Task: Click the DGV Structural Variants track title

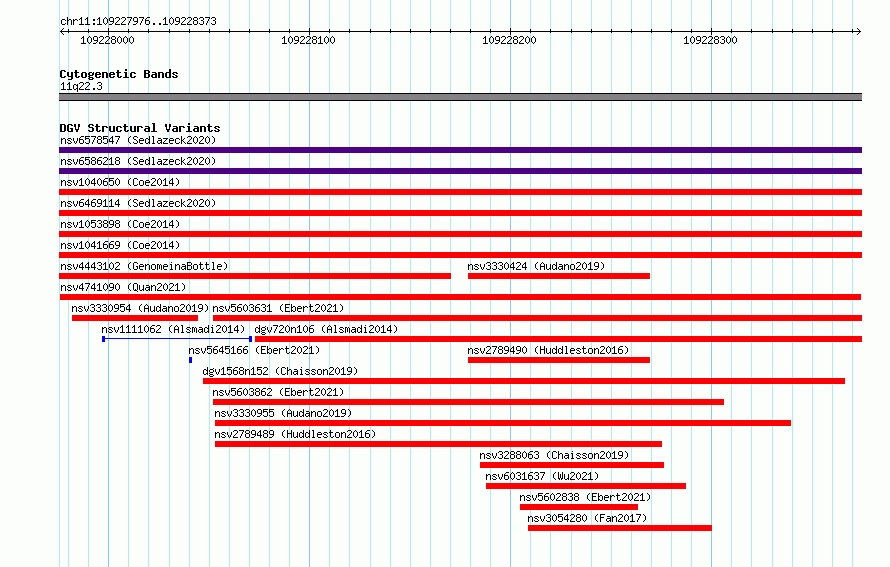Action: coord(140,128)
